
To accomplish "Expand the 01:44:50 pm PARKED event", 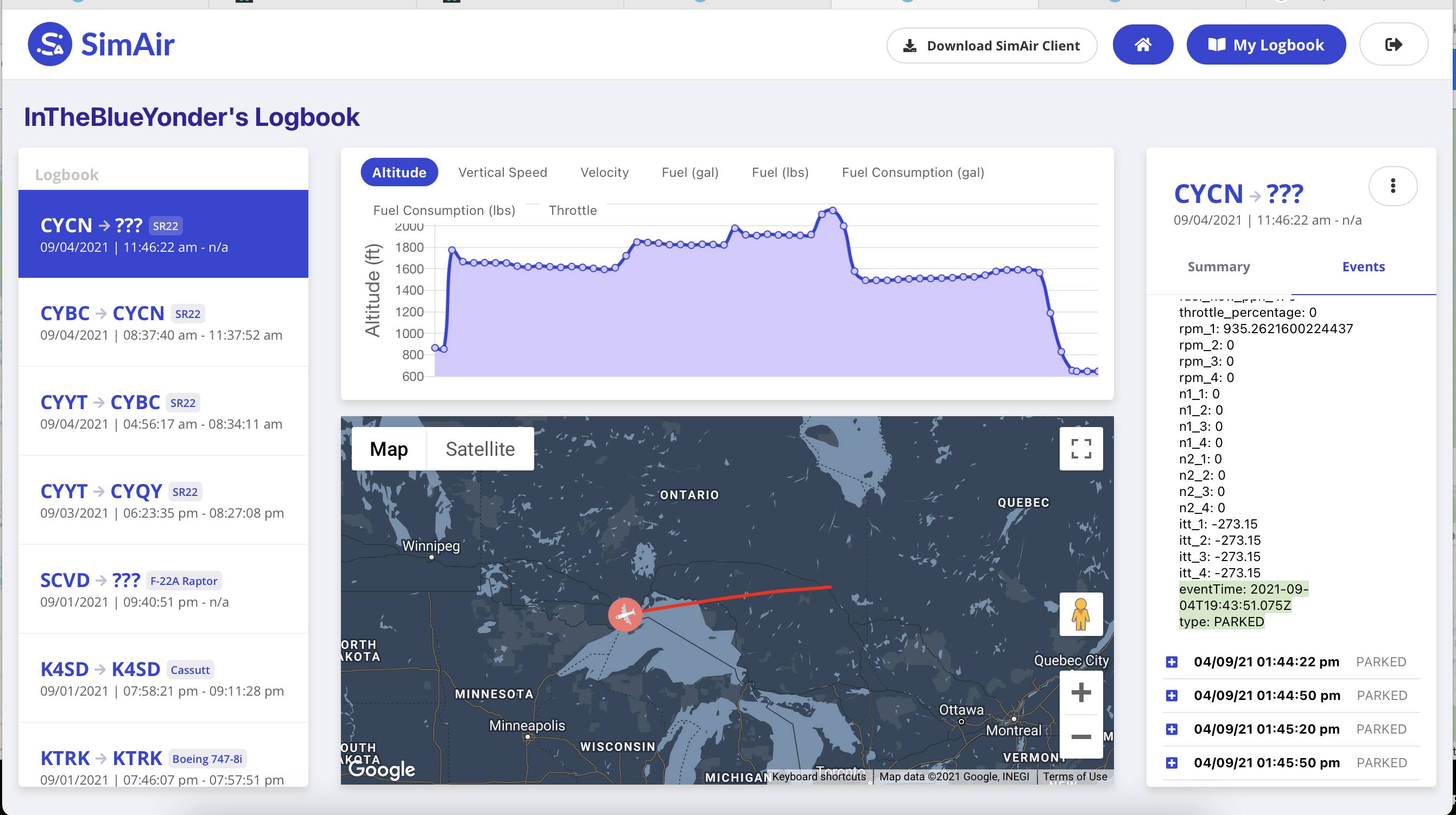I will coord(1172,696).
